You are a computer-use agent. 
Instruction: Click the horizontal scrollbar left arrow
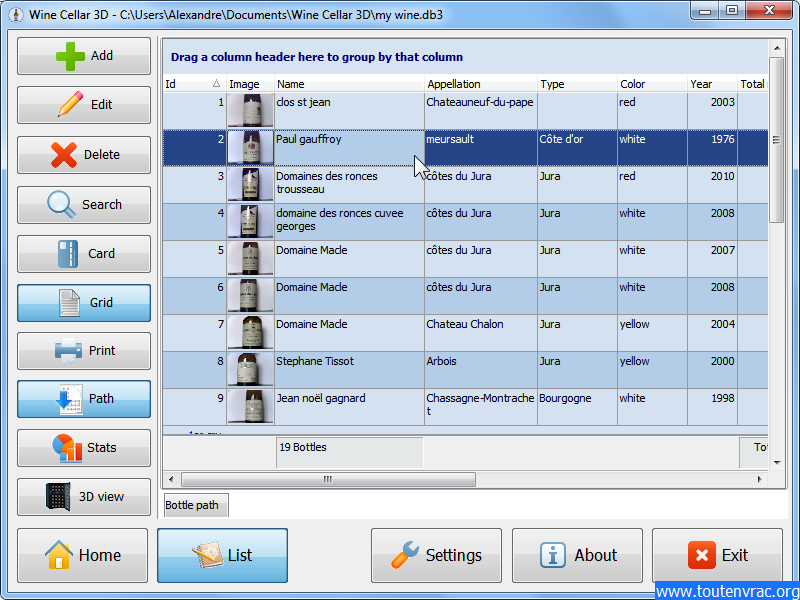click(171, 479)
